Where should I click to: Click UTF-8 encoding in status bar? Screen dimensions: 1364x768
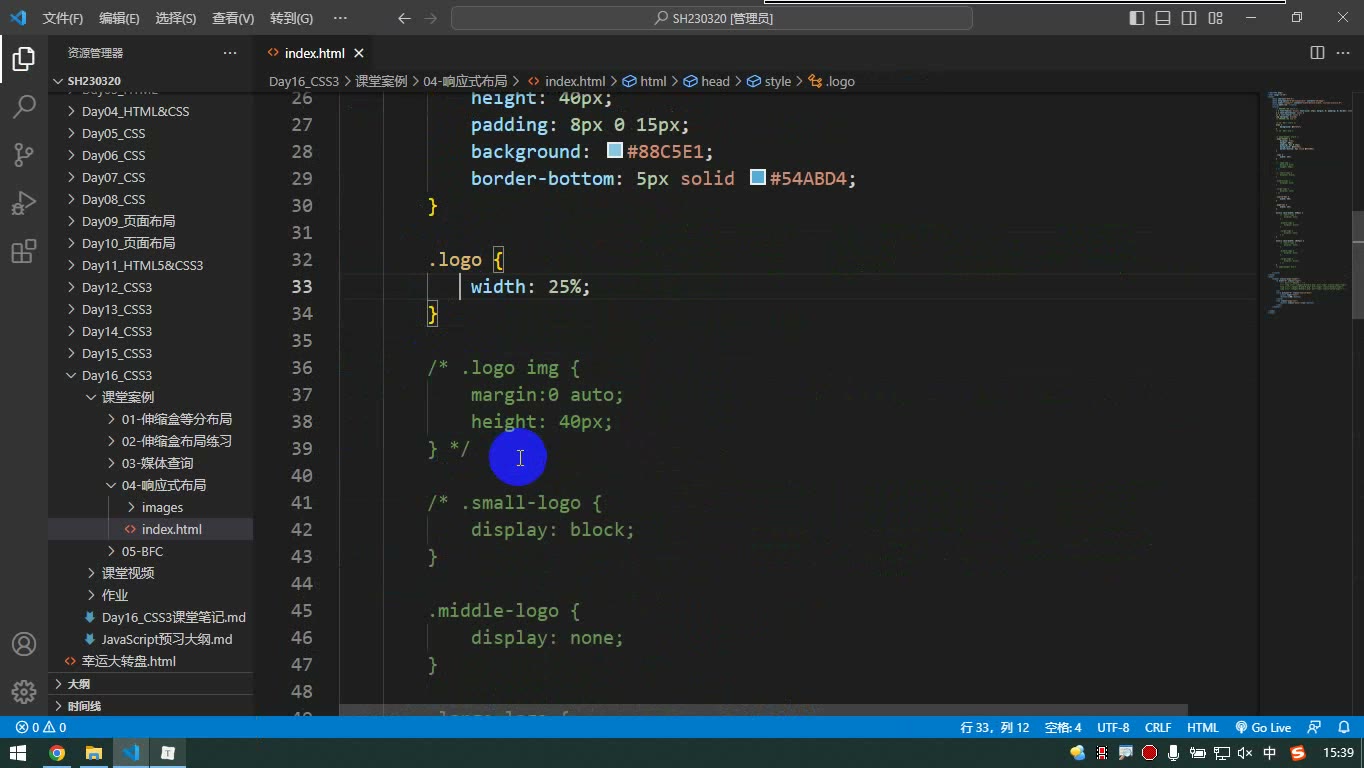1113,728
